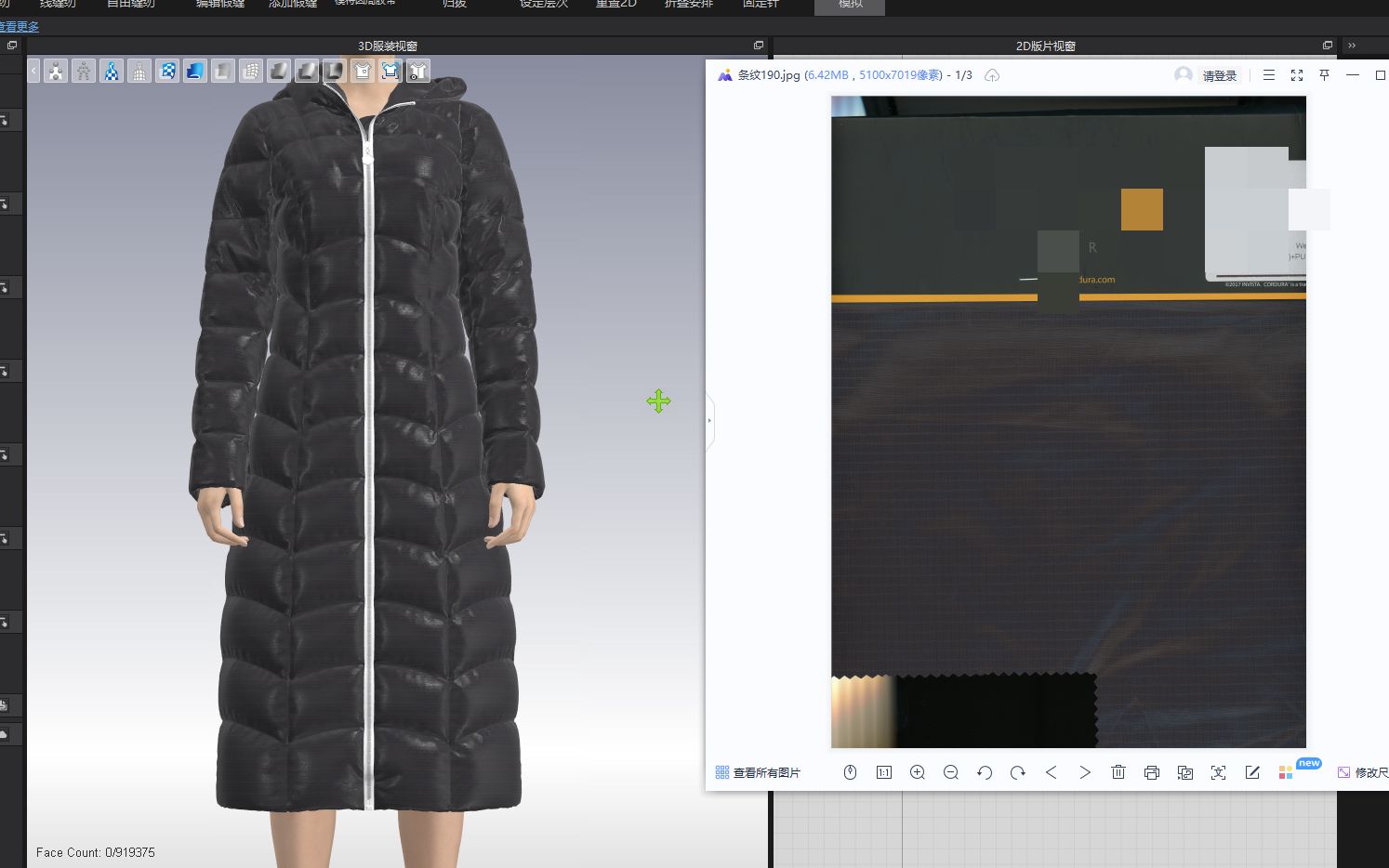1389x868 pixels.
Task: Delete 条纹190.jpg with the trash icon
Action: (1118, 772)
